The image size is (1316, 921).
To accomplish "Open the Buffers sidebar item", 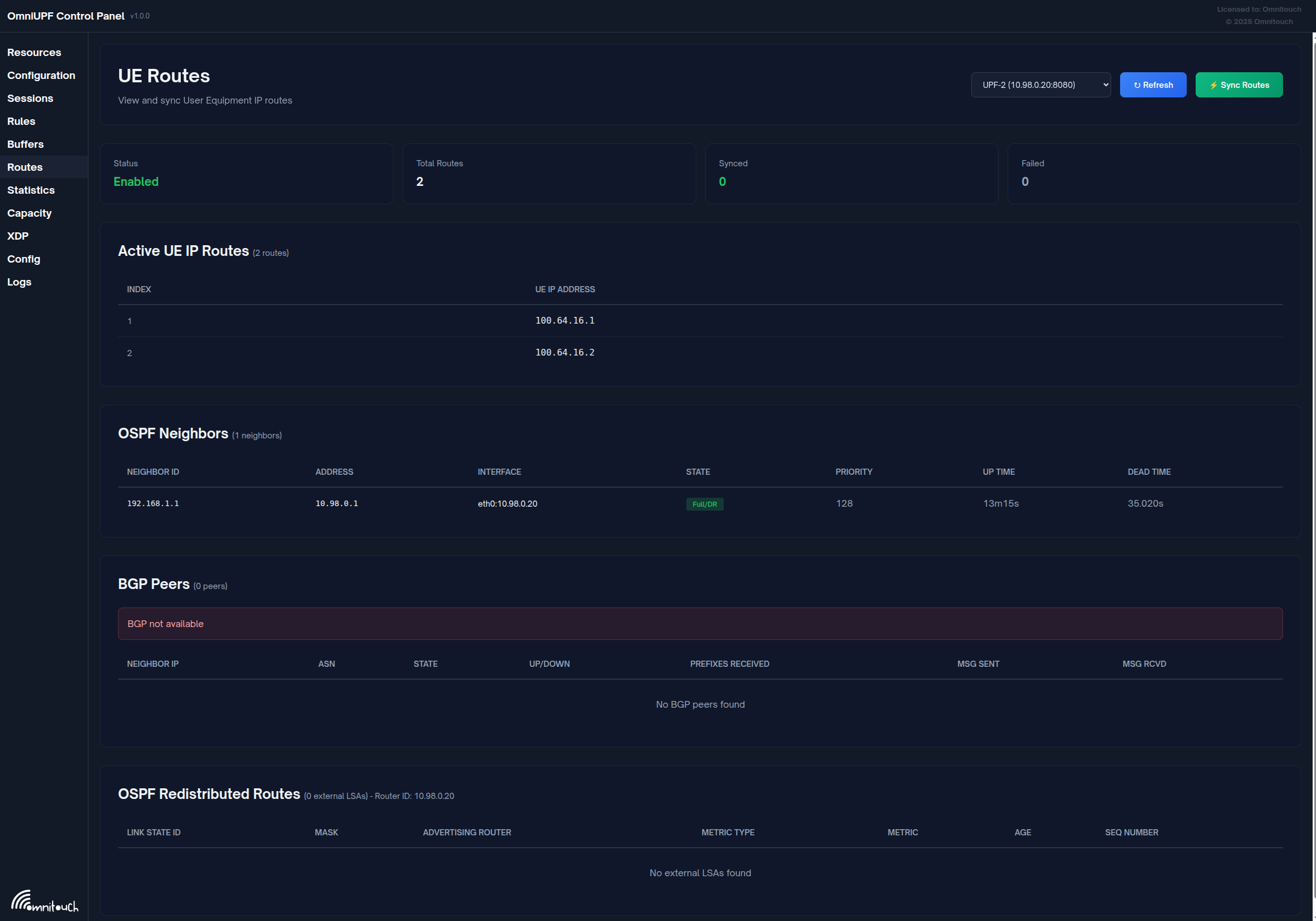I will 25,144.
